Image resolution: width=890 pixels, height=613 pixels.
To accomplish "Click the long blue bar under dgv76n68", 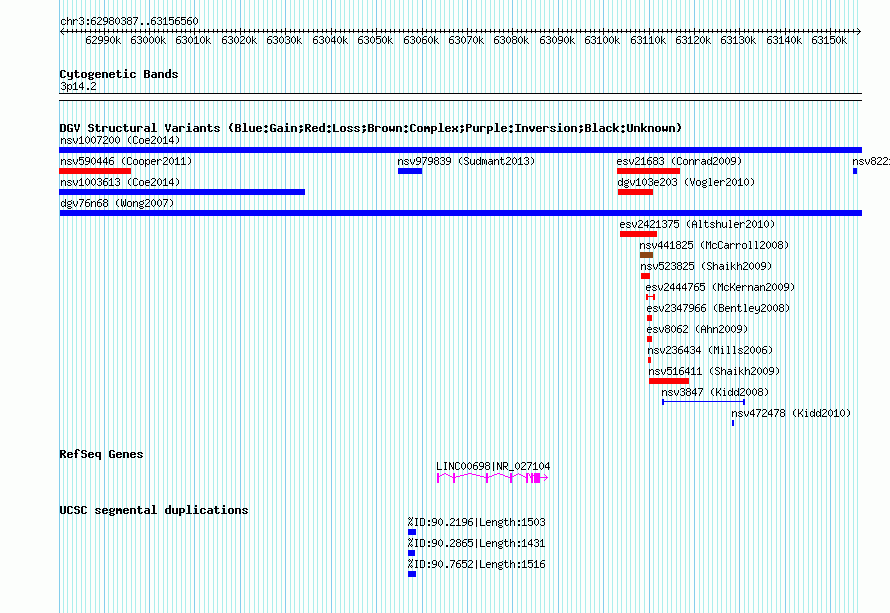I will point(460,213).
